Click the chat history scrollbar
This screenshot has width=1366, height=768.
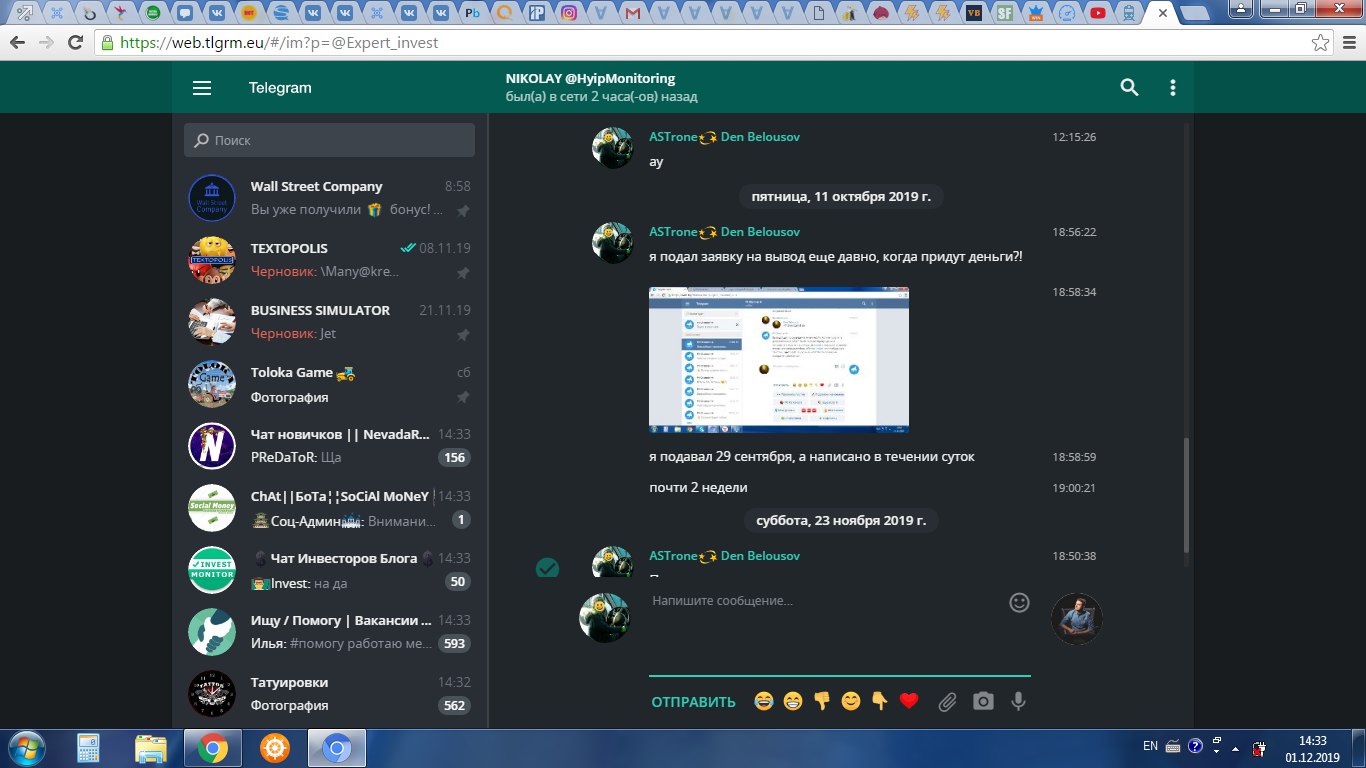[1186, 495]
